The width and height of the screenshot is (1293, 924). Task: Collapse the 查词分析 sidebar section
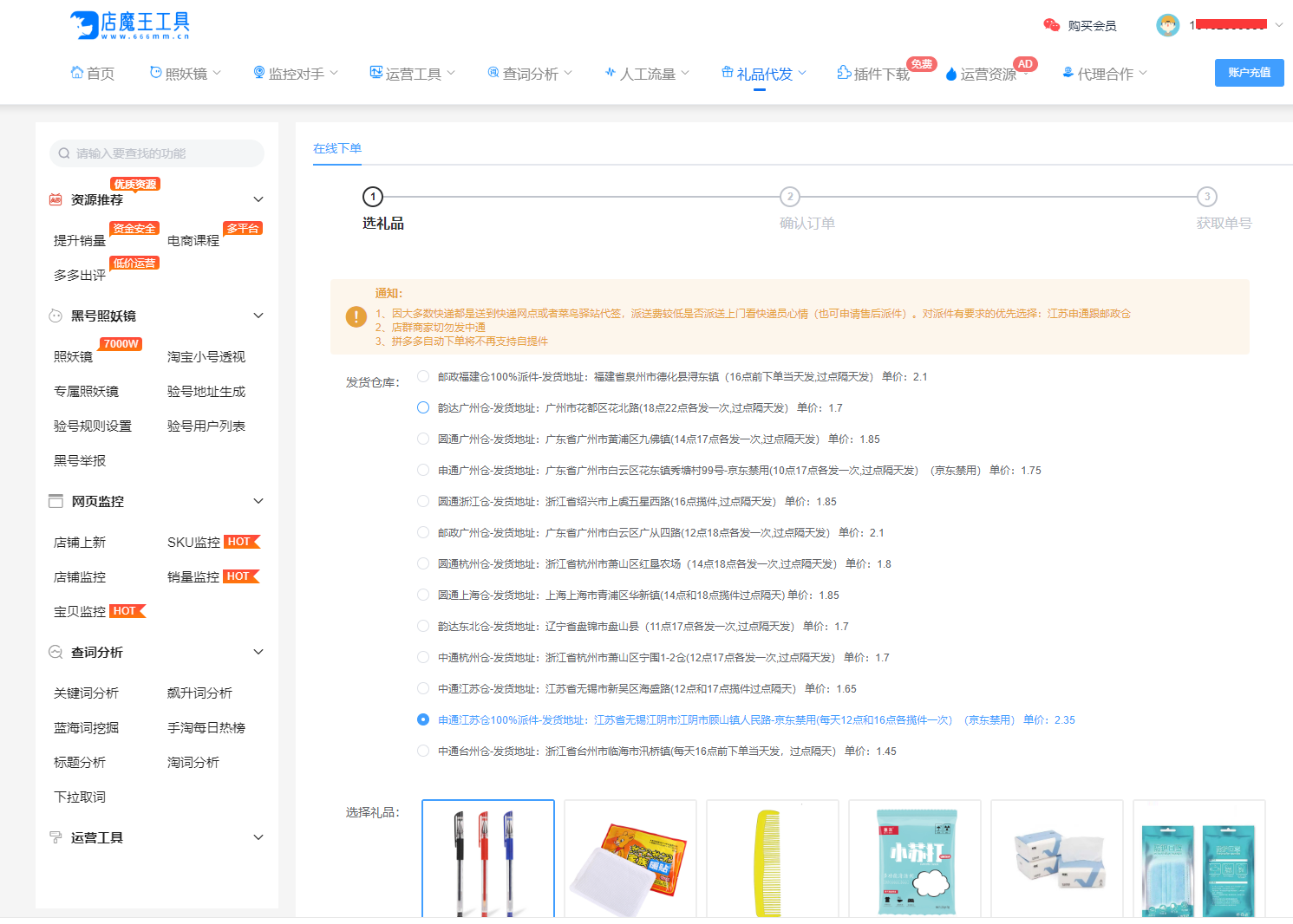[258, 652]
